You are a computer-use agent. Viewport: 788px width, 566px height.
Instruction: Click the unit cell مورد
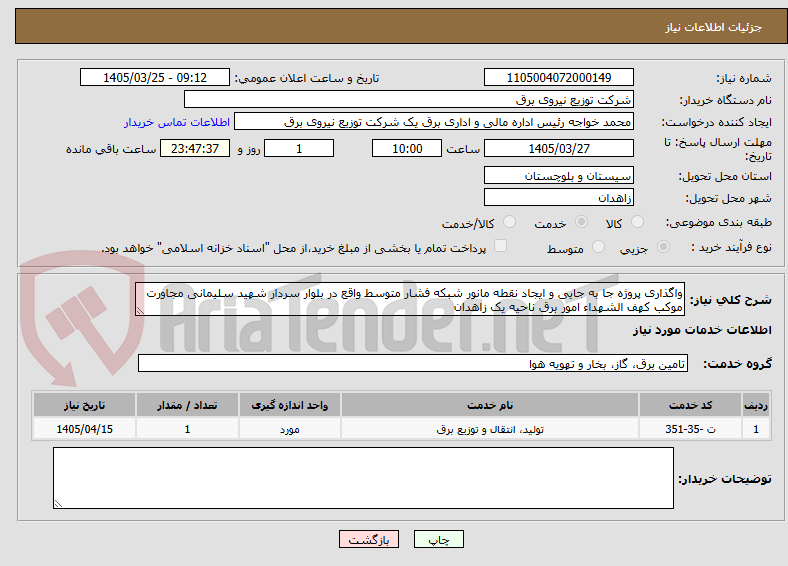tap(289, 429)
